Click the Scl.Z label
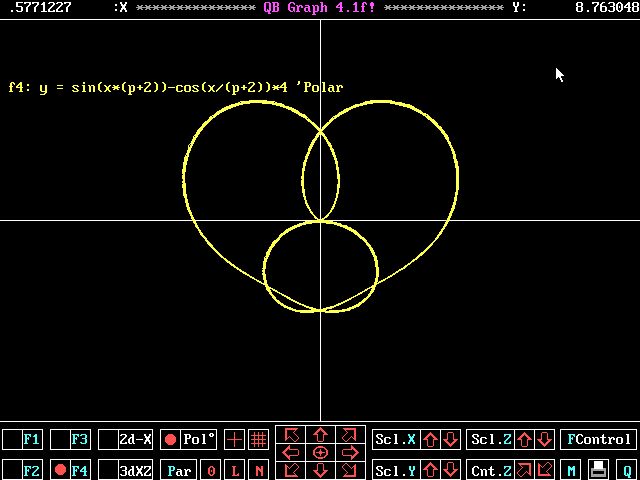This screenshot has width=640, height=480. (491, 439)
